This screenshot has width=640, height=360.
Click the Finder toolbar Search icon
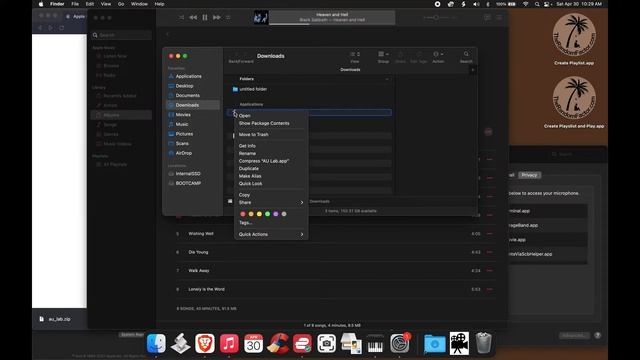point(466,54)
